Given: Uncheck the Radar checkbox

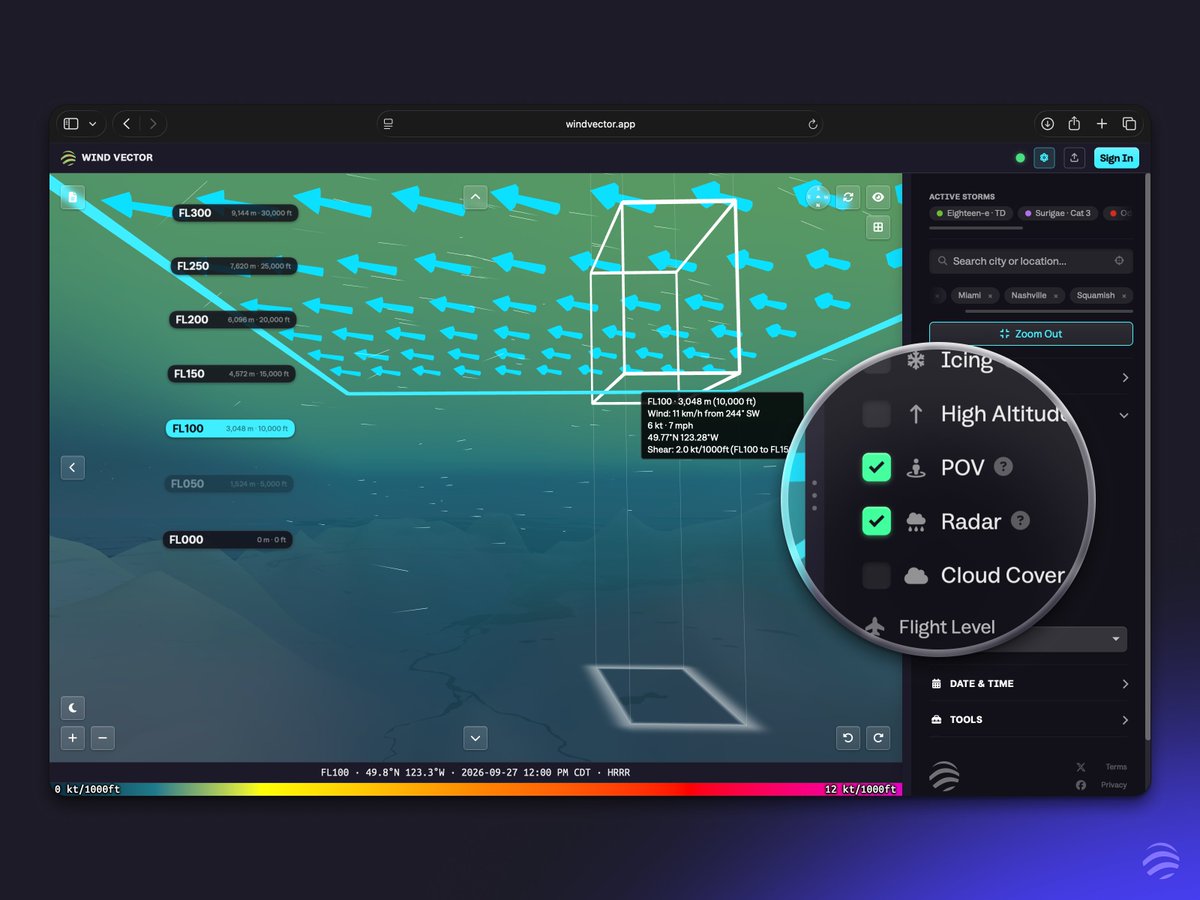Looking at the screenshot, I should 876,521.
